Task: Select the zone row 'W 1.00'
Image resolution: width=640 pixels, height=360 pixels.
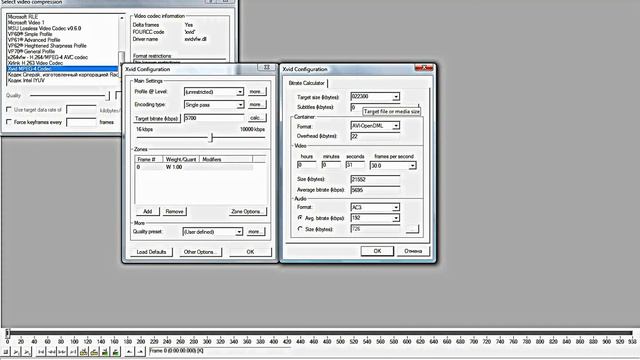Action: (x=194, y=167)
